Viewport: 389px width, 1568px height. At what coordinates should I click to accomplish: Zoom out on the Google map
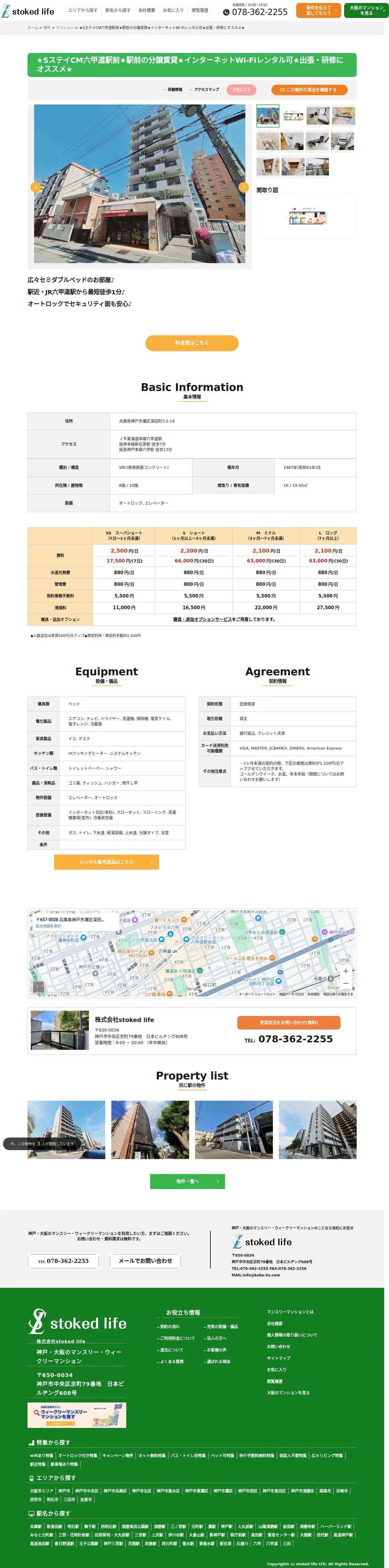(345, 983)
